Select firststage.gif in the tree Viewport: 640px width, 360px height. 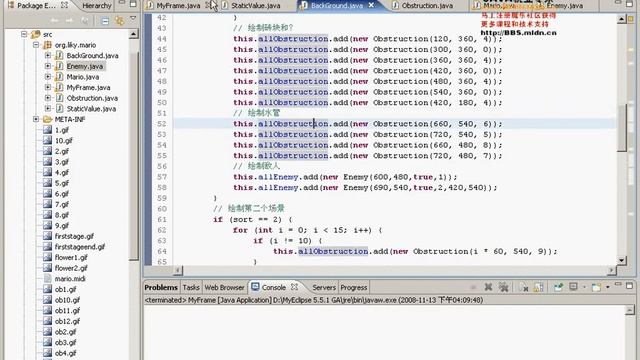click(74, 236)
